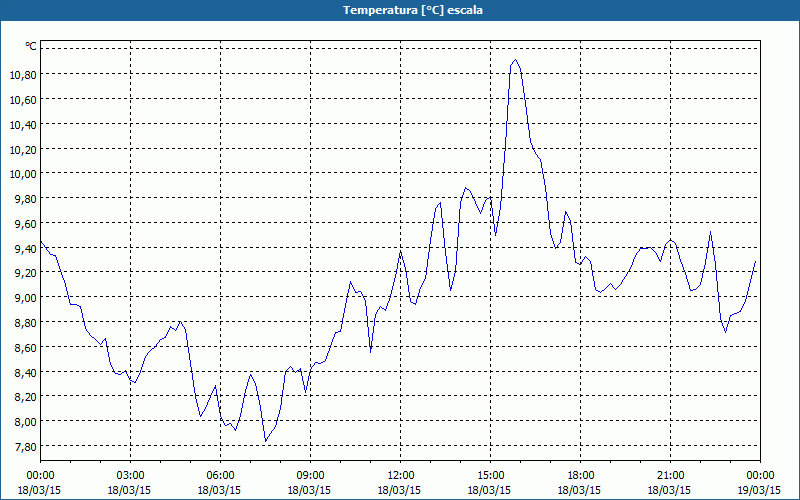Select the 10,20 y-axis value
Viewport: 800px width, 500px height.
(23, 150)
